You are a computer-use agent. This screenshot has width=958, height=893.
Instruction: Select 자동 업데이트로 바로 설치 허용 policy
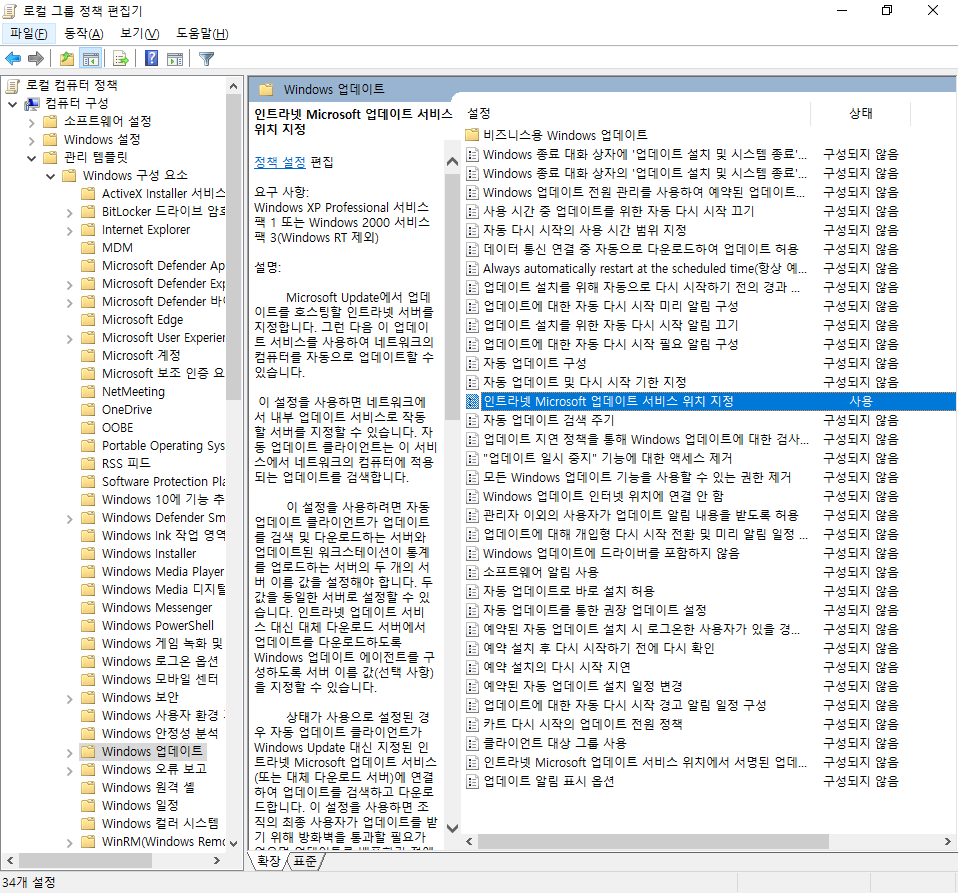pyautogui.click(x=568, y=591)
